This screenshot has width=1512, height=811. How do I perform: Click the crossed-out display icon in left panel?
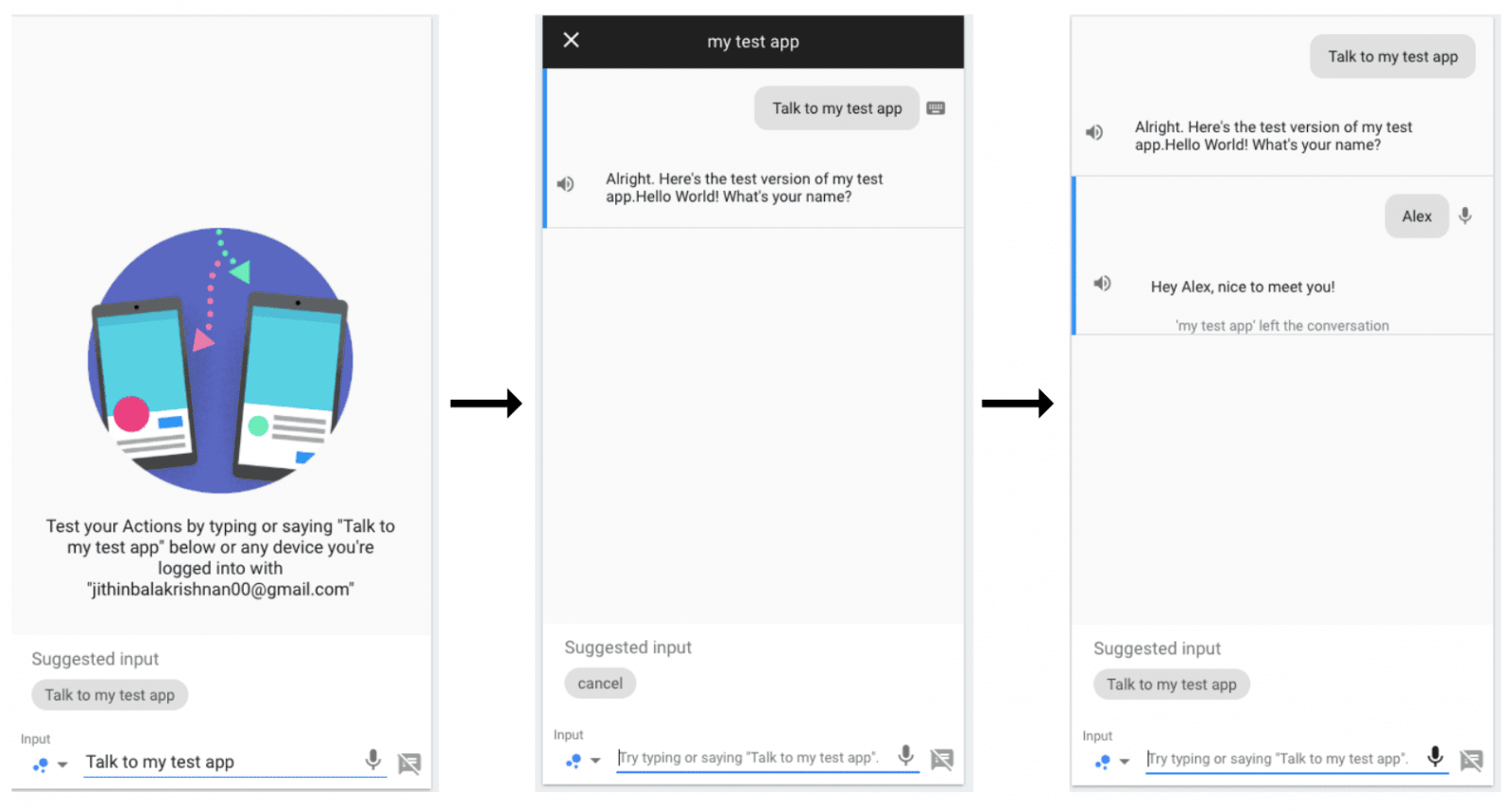point(409,763)
